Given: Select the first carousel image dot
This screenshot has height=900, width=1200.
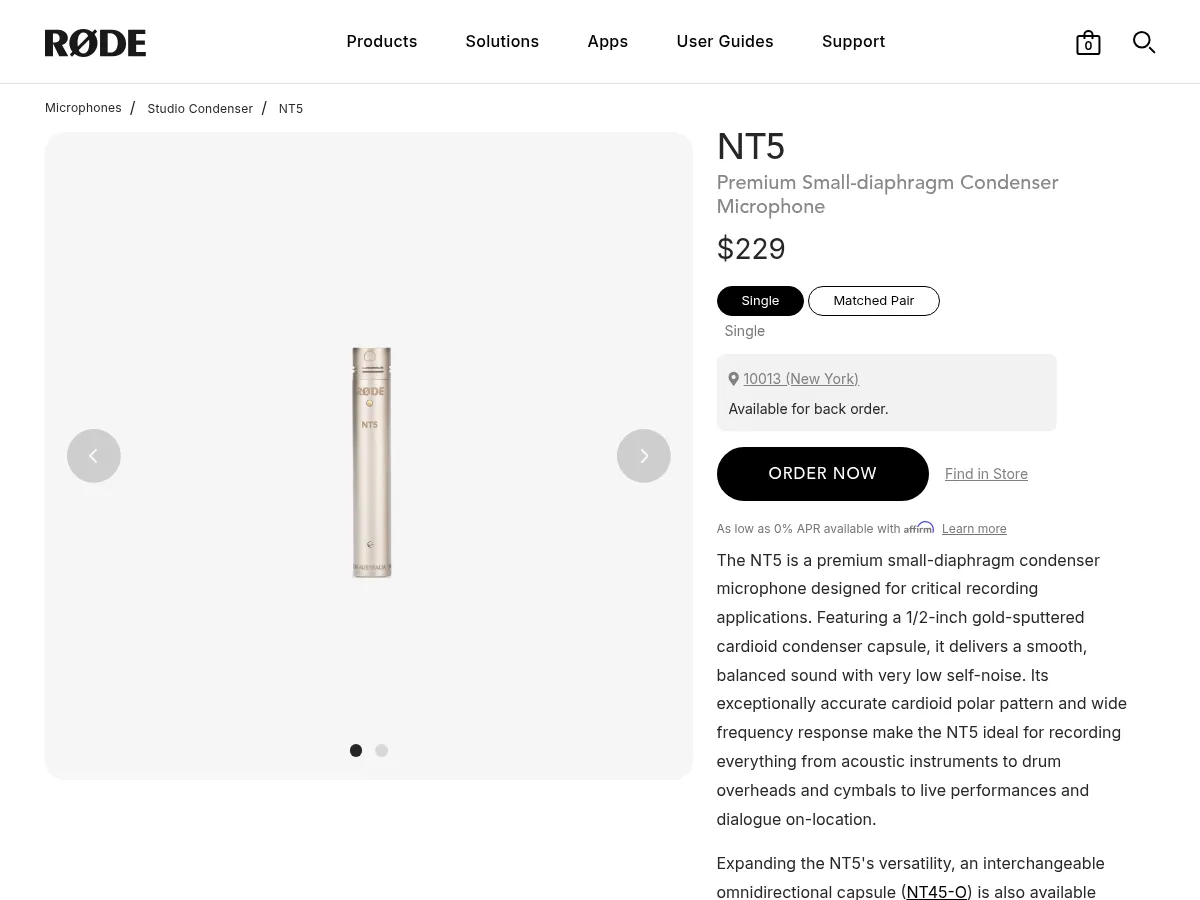Looking at the screenshot, I should pyautogui.click(x=356, y=751).
